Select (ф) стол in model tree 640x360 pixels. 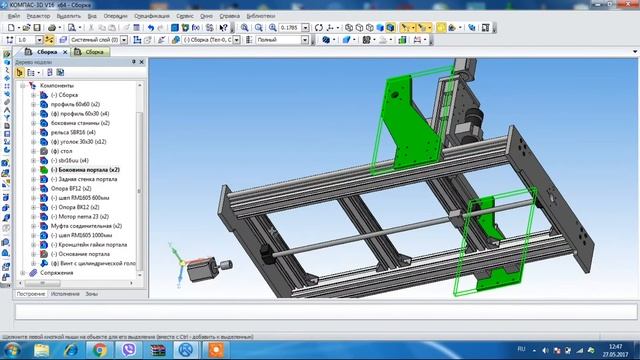coord(62,151)
